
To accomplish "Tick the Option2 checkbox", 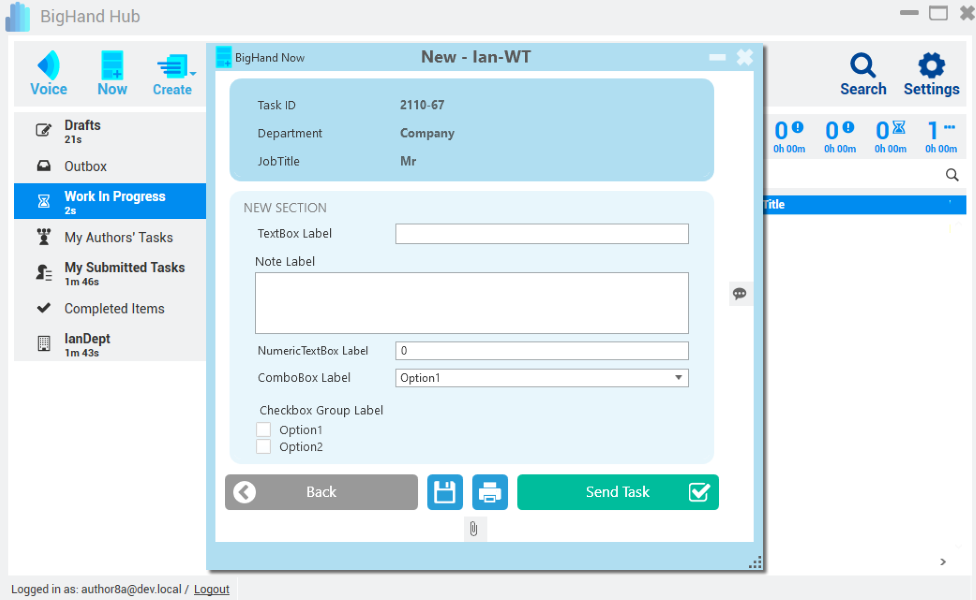I will 263,446.
